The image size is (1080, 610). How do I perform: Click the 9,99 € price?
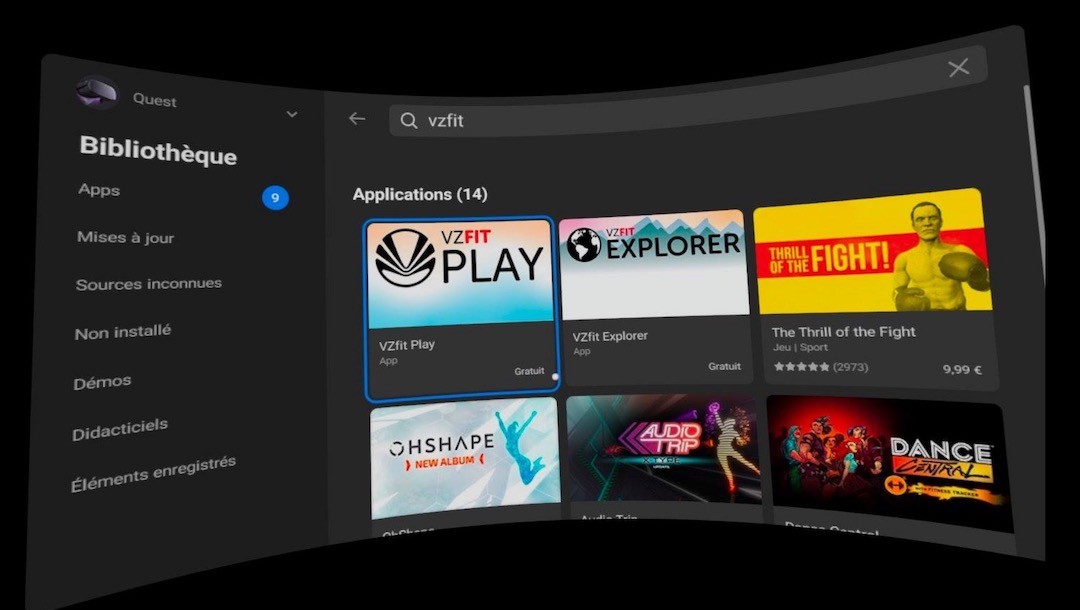click(962, 370)
